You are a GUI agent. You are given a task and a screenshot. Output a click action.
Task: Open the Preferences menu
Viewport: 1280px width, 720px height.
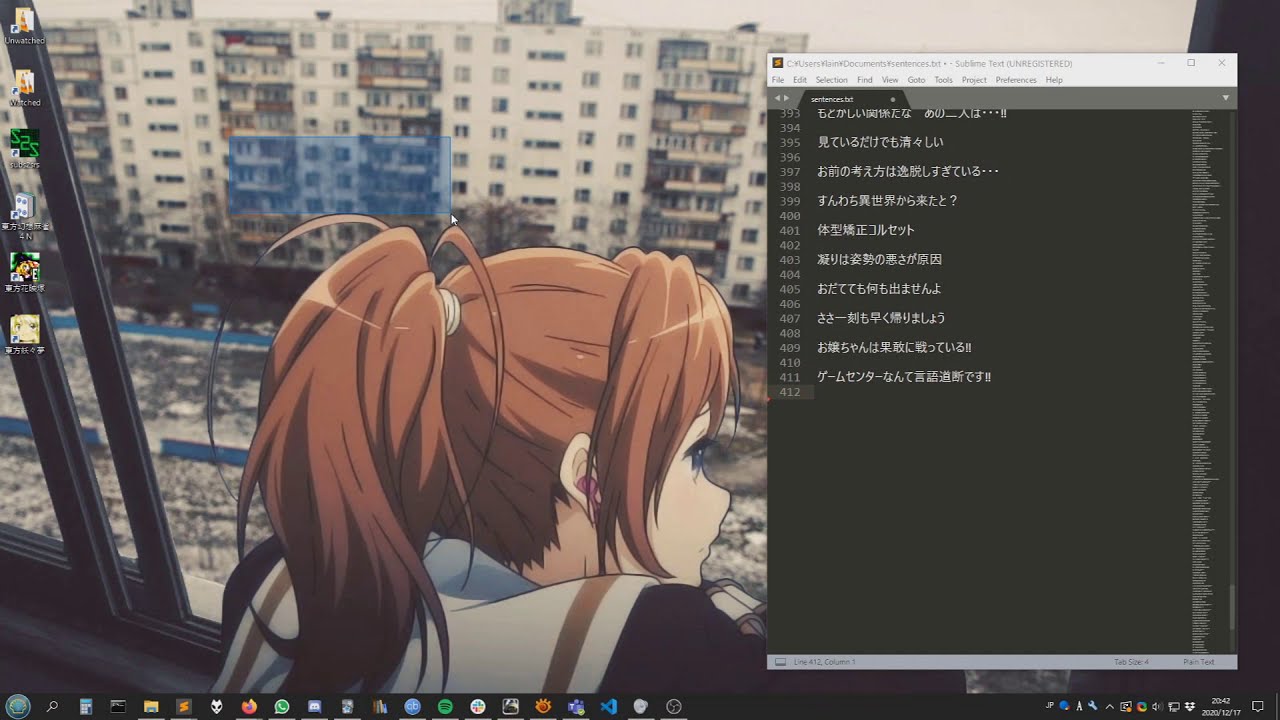coord(1016,80)
